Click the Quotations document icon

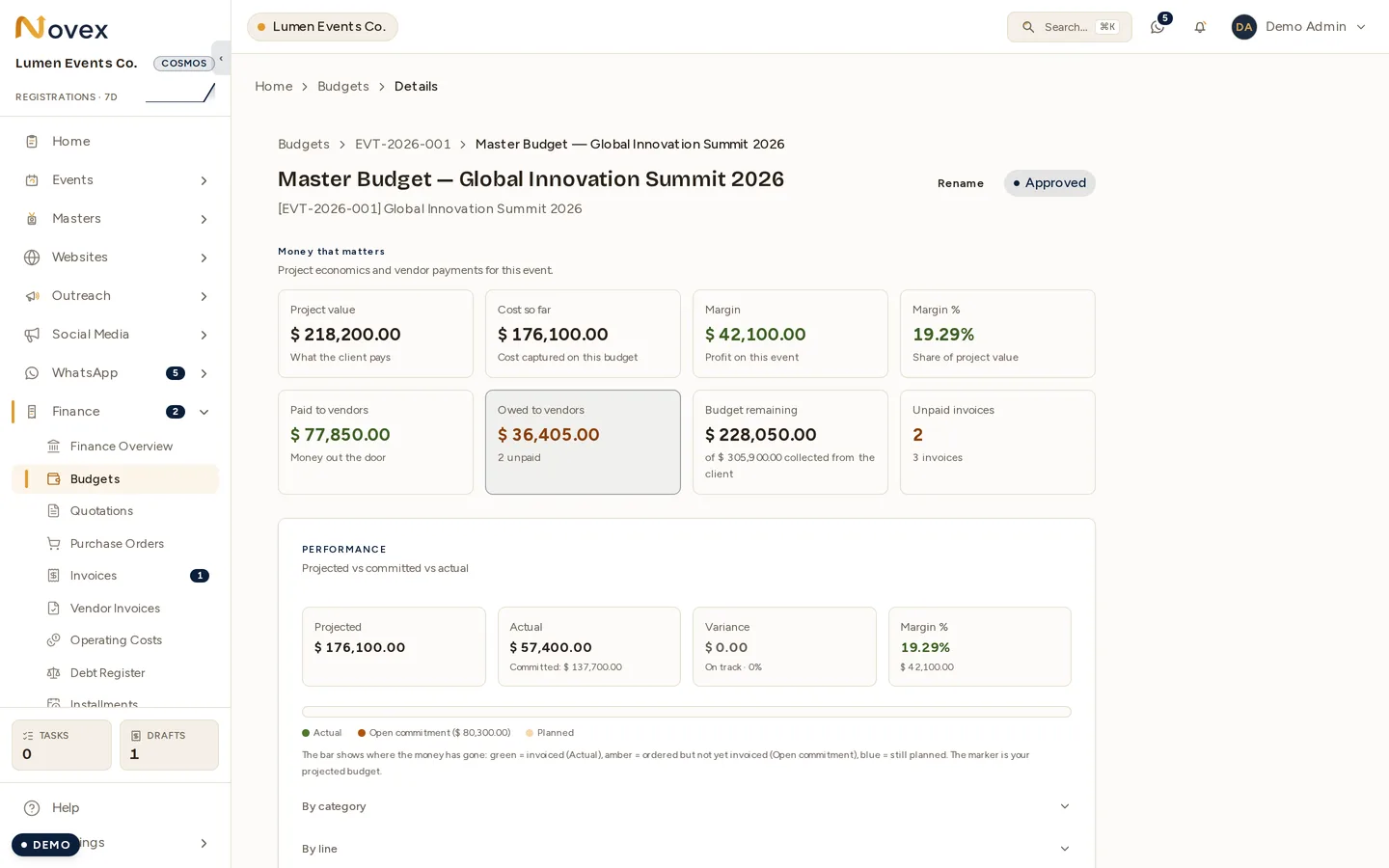tap(54, 511)
